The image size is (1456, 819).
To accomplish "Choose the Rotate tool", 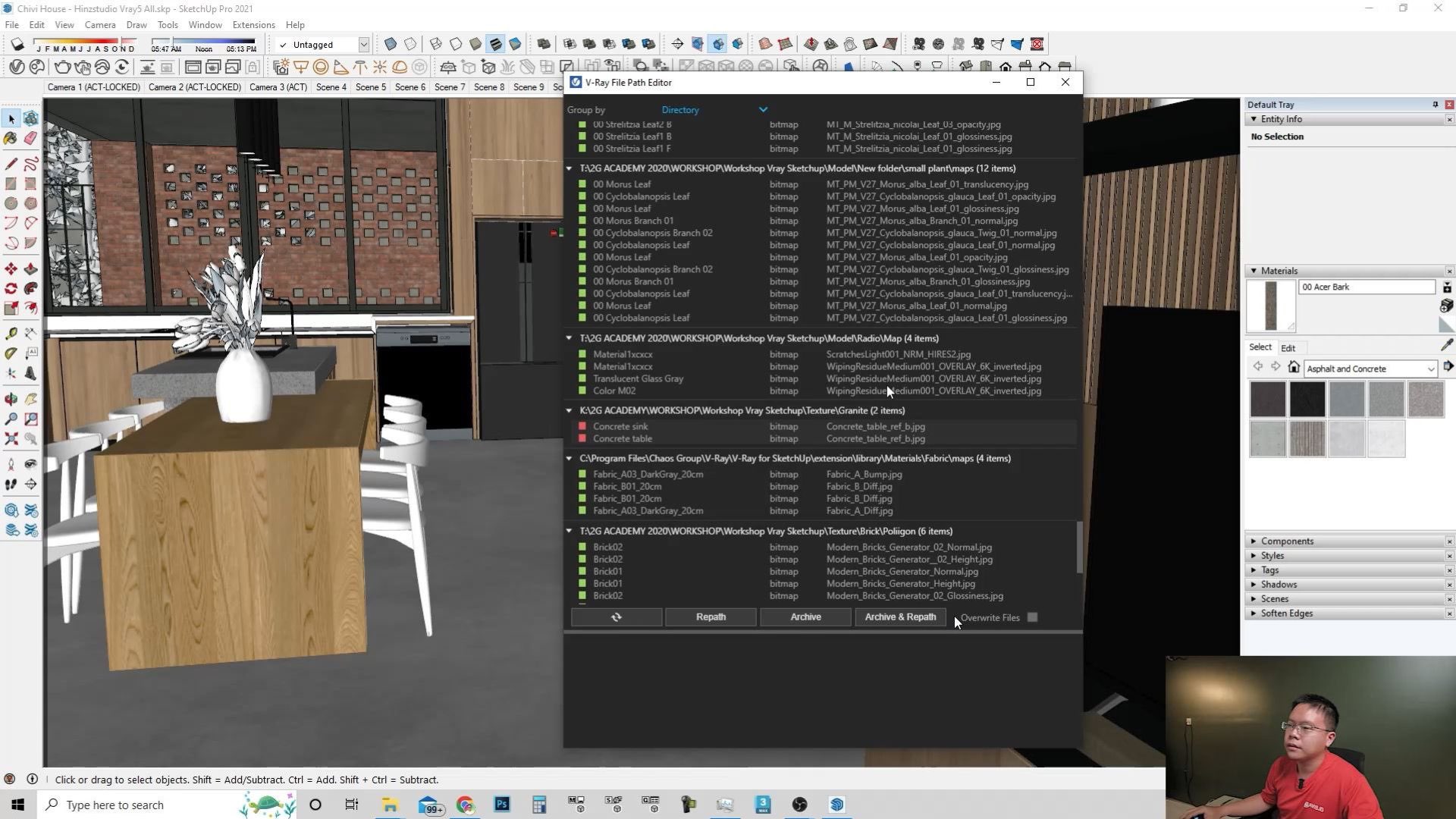I will tap(11, 289).
